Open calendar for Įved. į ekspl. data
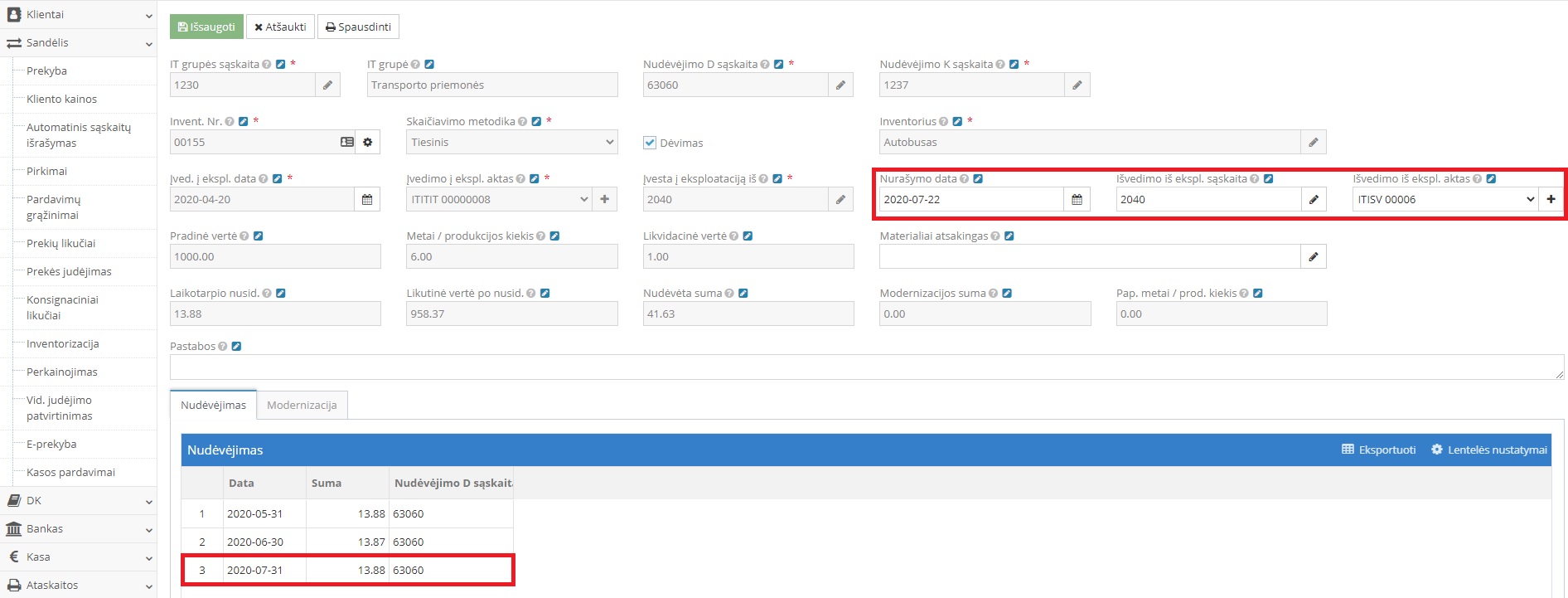 pyautogui.click(x=367, y=200)
